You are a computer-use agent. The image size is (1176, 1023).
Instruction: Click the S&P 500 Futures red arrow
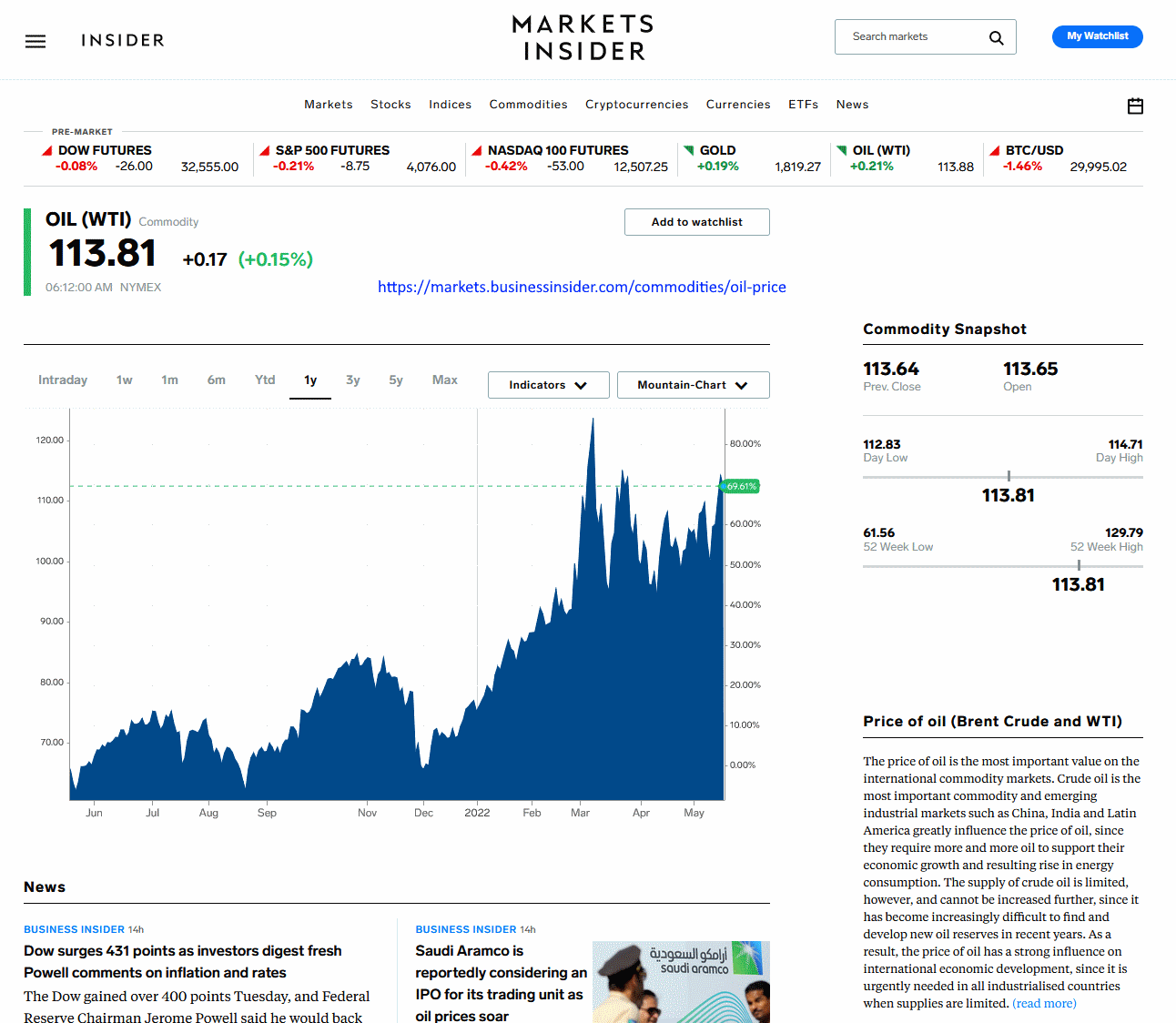pos(265,150)
